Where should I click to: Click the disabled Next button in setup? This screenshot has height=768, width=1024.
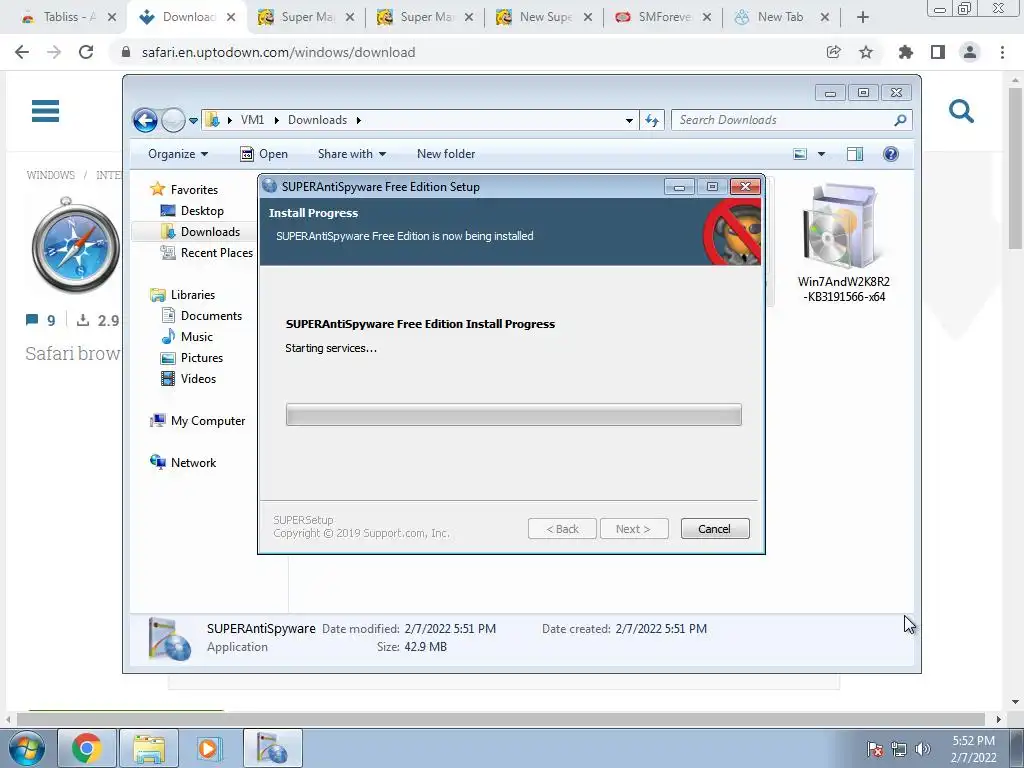coord(633,529)
